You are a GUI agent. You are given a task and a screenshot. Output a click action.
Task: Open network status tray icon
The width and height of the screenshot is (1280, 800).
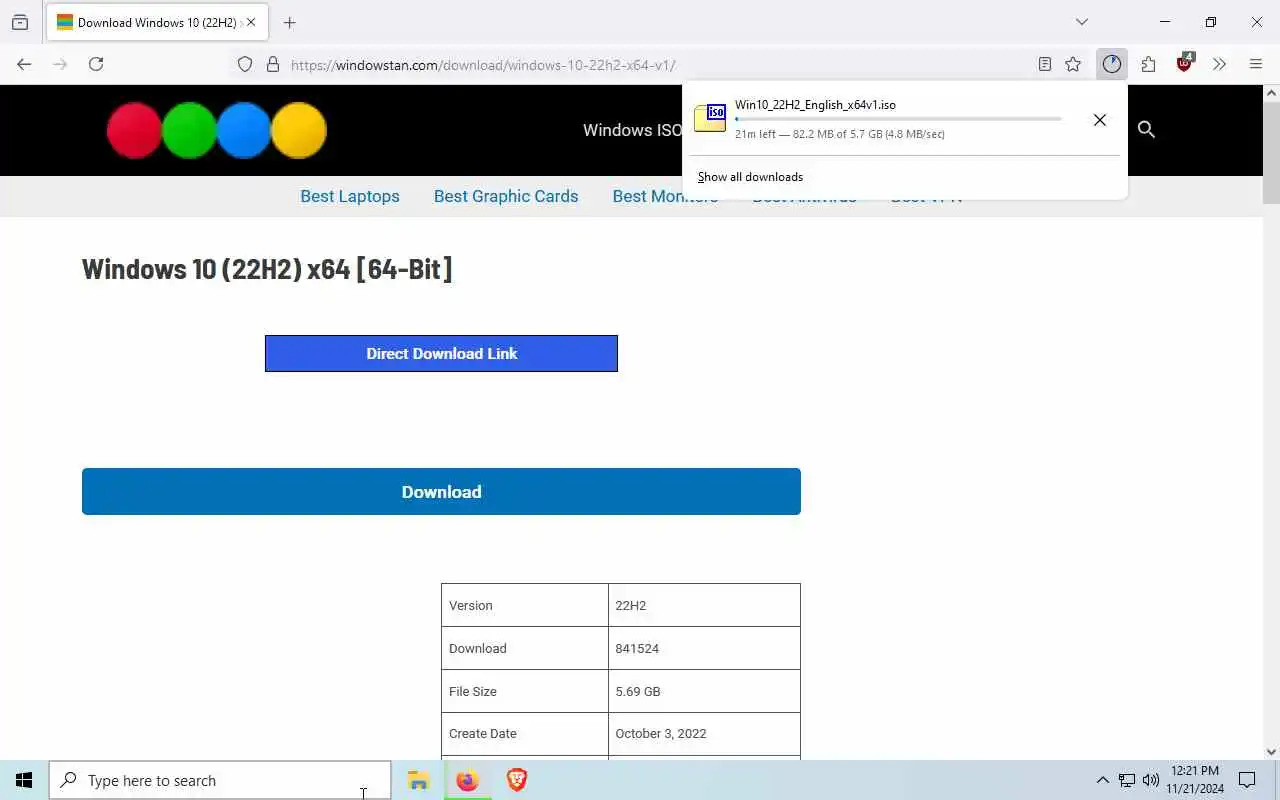[1127, 780]
